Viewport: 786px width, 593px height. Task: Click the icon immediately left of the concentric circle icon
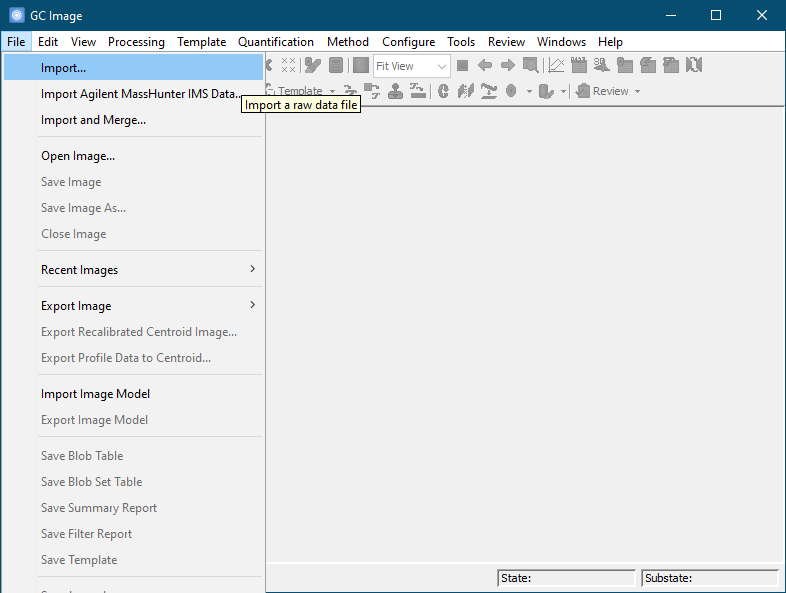489,91
